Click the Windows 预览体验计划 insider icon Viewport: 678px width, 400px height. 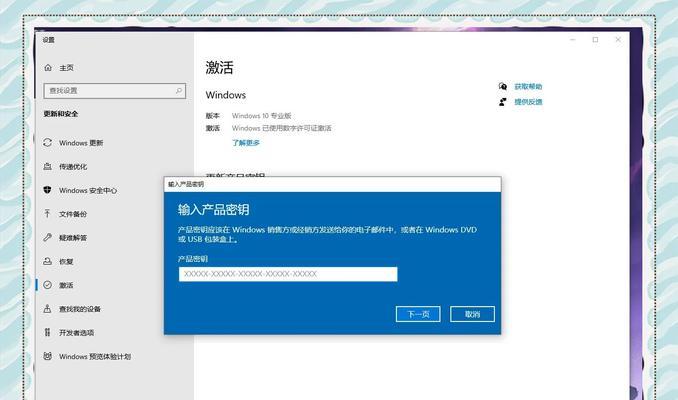tap(48, 356)
